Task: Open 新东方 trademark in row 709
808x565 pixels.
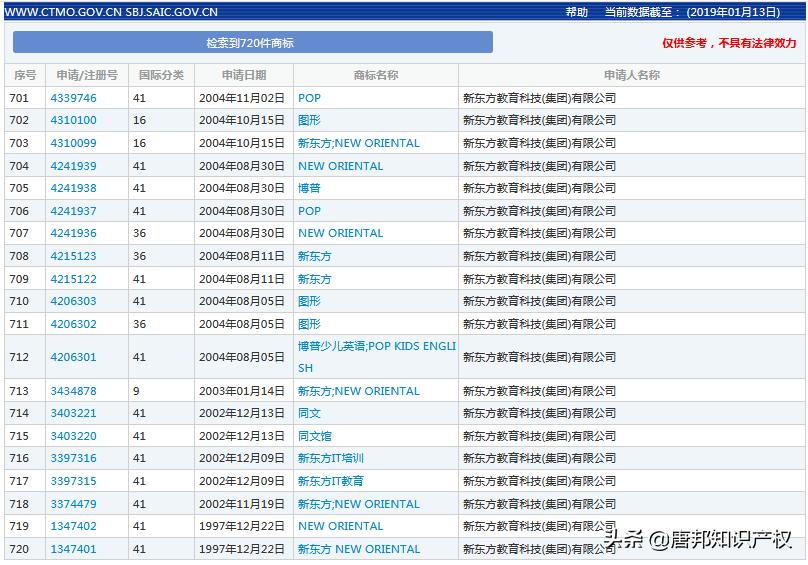Action: click(x=315, y=279)
